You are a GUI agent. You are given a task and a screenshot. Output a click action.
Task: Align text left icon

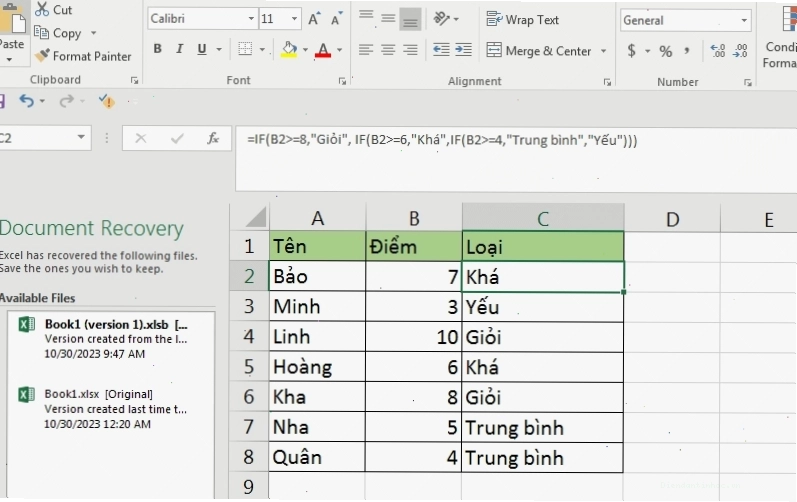pos(366,49)
